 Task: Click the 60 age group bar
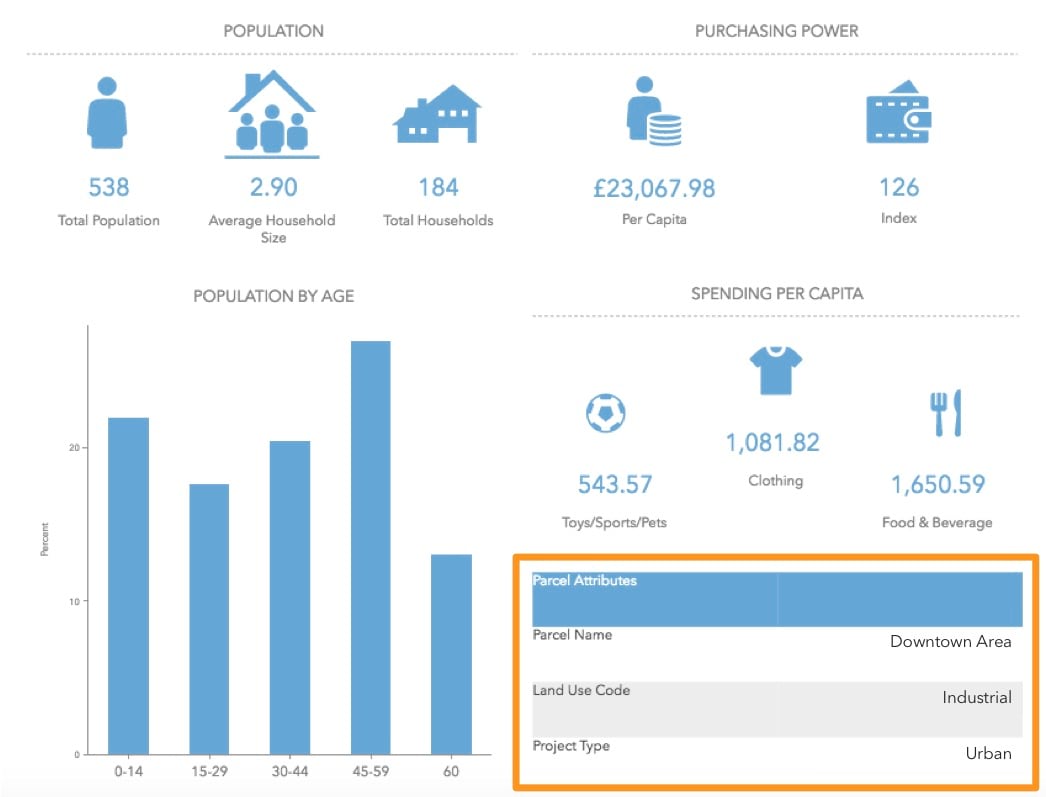451,654
